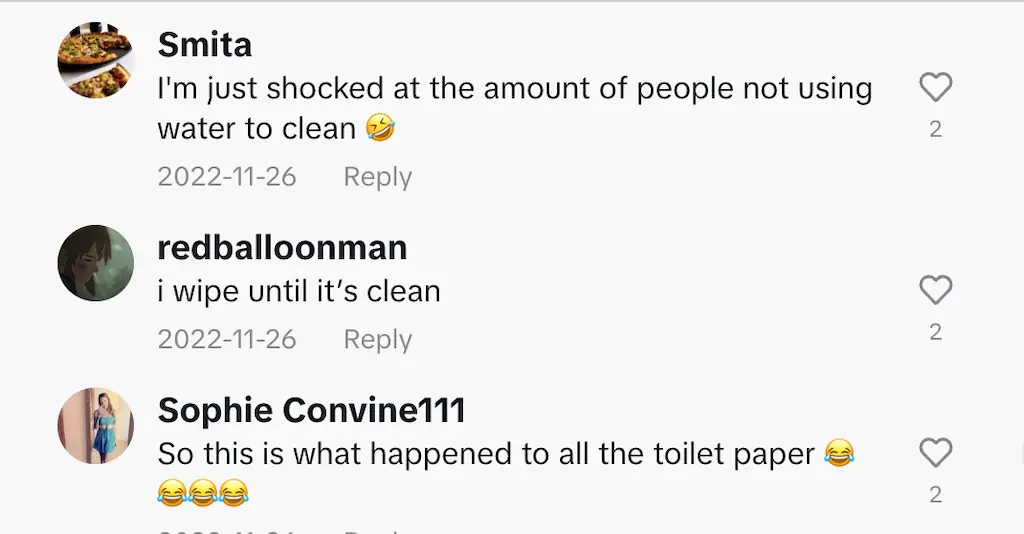Click the 2022-11-26 timestamp under Smita's comment
The height and width of the screenshot is (534, 1024).
(x=227, y=177)
